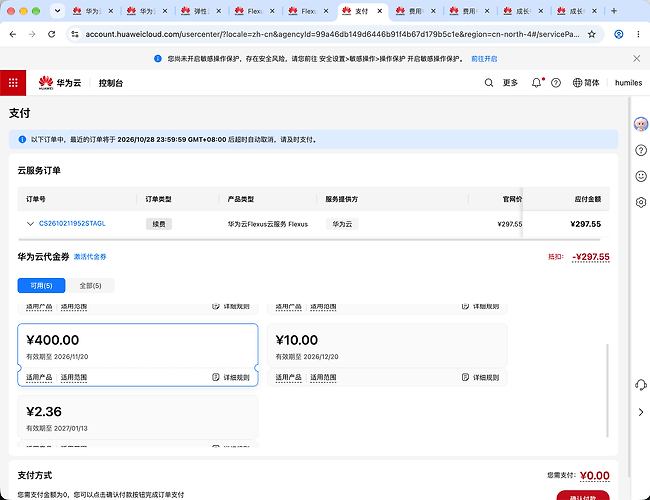650x500 pixels.
Task: Select the ¥10.00 voucher card
Action: [x=387, y=355]
